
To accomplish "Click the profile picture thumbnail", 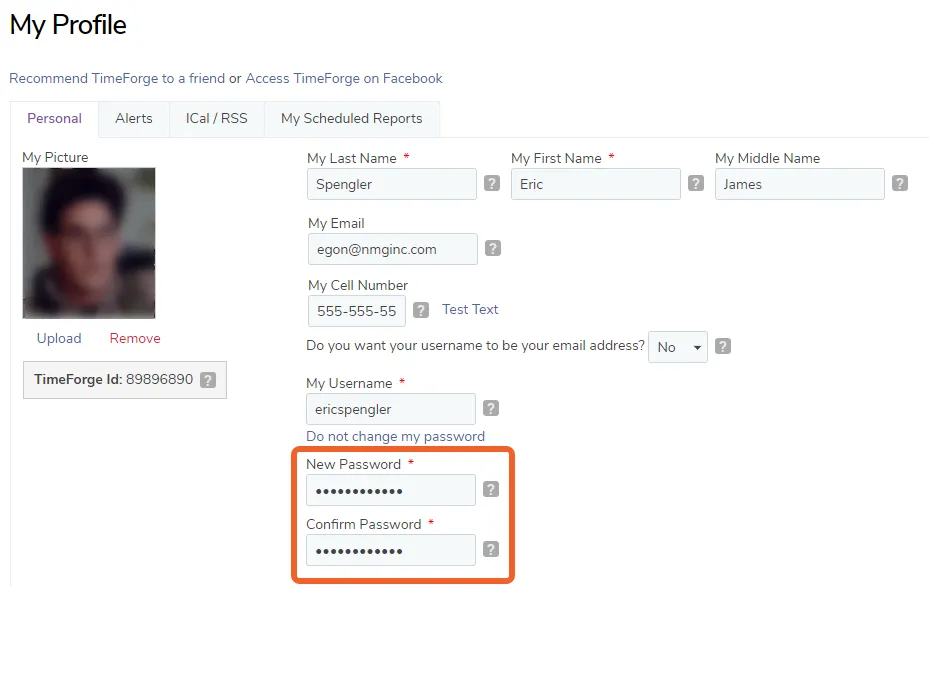I will point(89,243).
